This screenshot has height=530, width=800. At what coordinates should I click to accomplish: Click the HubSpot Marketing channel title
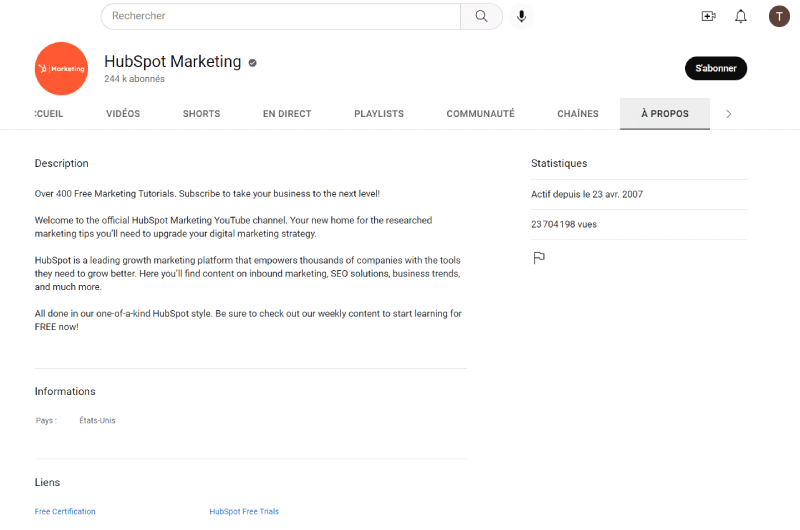(x=172, y=61)
